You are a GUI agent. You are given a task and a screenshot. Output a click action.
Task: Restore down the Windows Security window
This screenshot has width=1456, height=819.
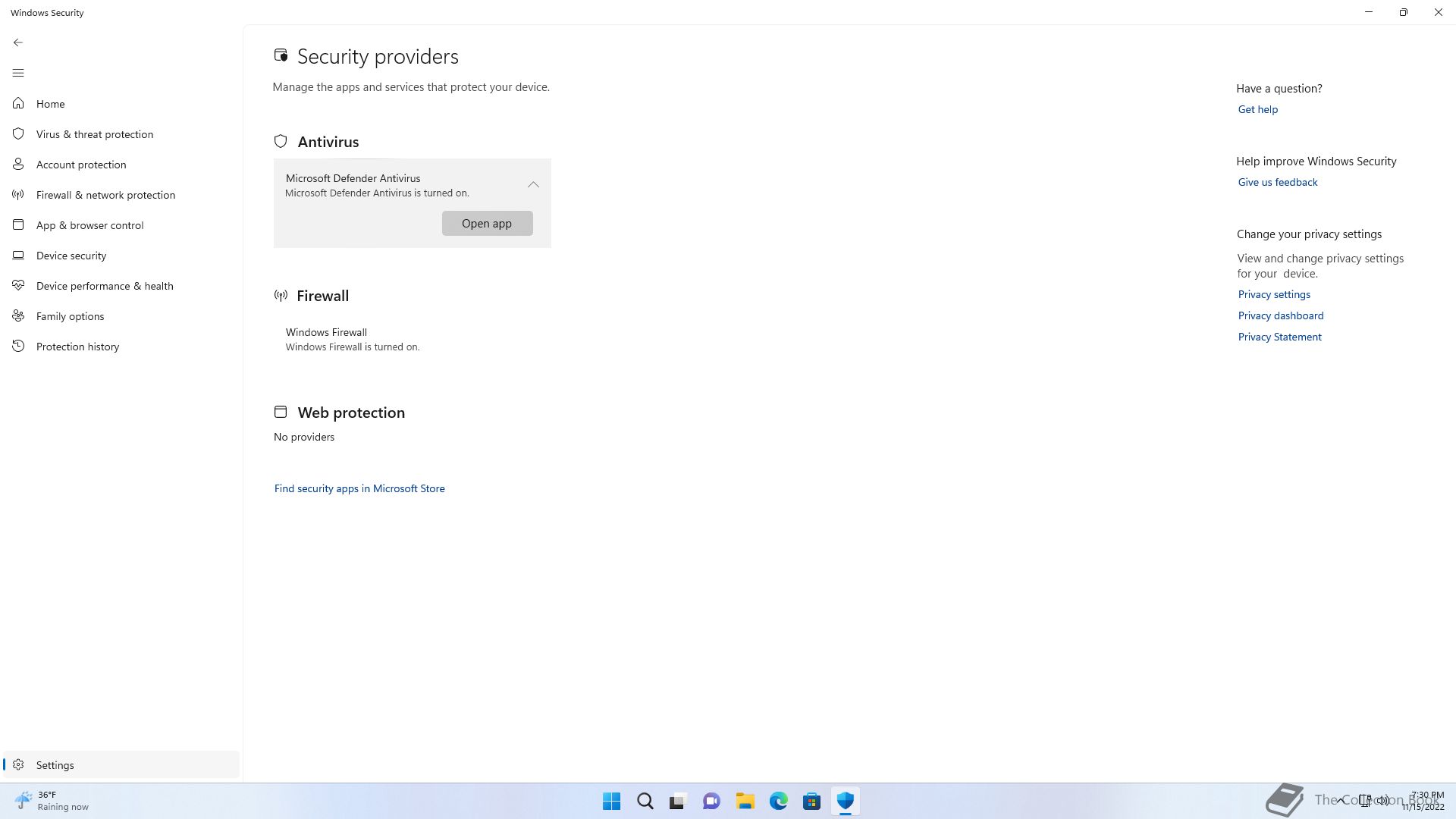pos(1403,12)
